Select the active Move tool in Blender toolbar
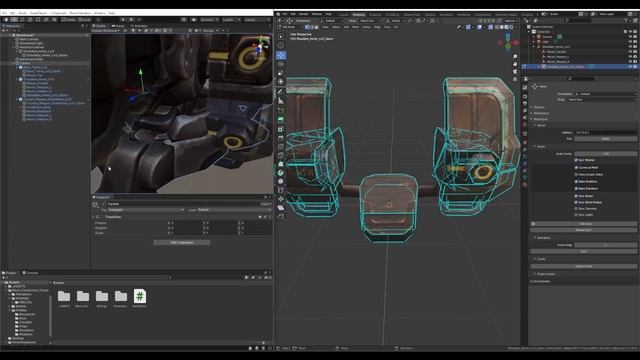Image resolution: width=640 pixels, height=360 pixels. [281, 55]
